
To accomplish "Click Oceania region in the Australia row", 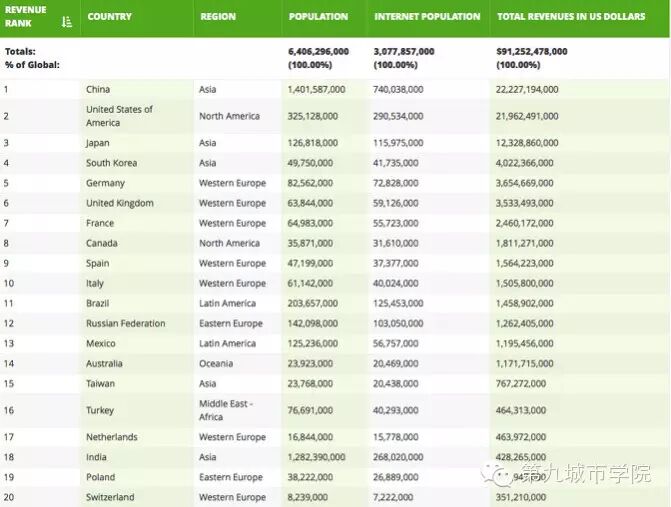I will [215, 363].
